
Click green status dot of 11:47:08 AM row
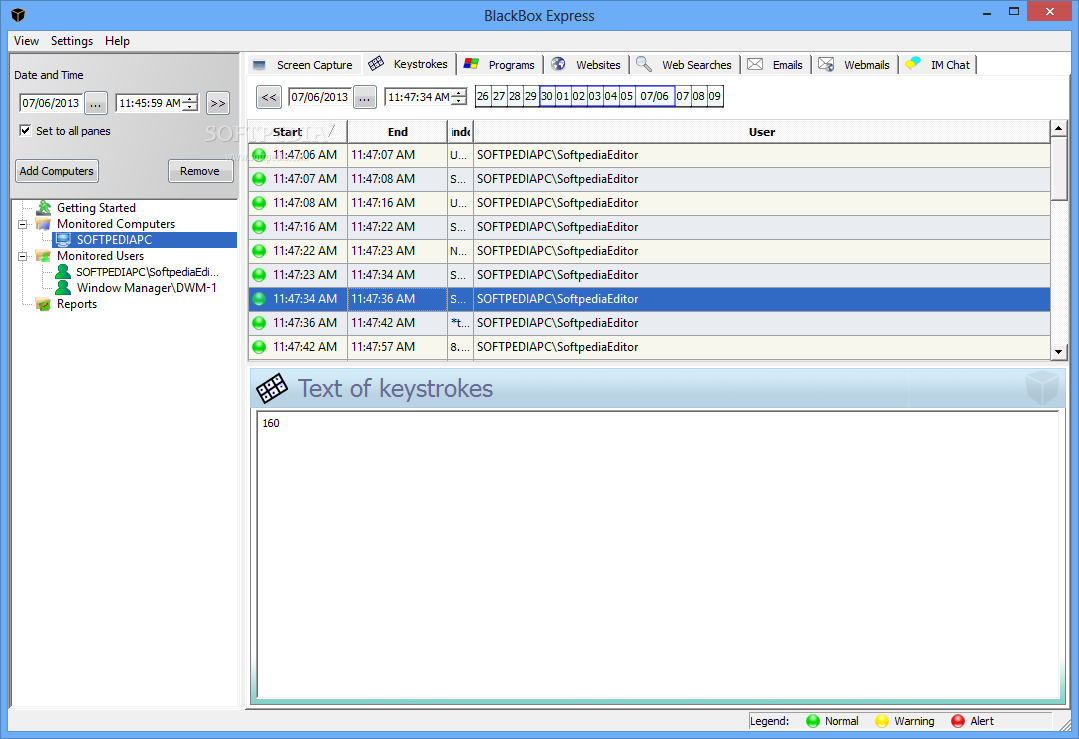point(259,203)
